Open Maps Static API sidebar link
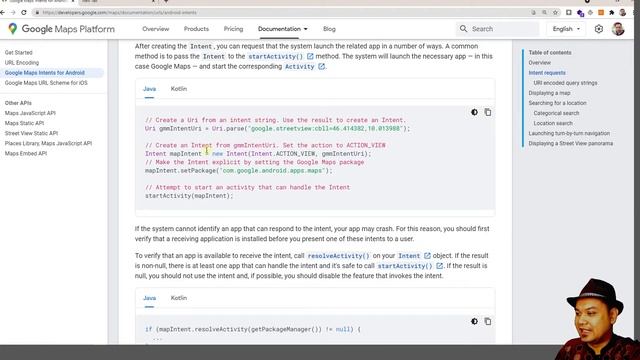The height and width of the screenshot is (360, 640). click(x=24, y=123)
